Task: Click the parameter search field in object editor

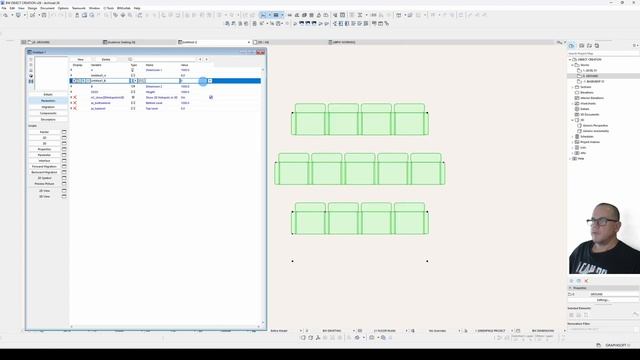Action: [x=165, y=59]
